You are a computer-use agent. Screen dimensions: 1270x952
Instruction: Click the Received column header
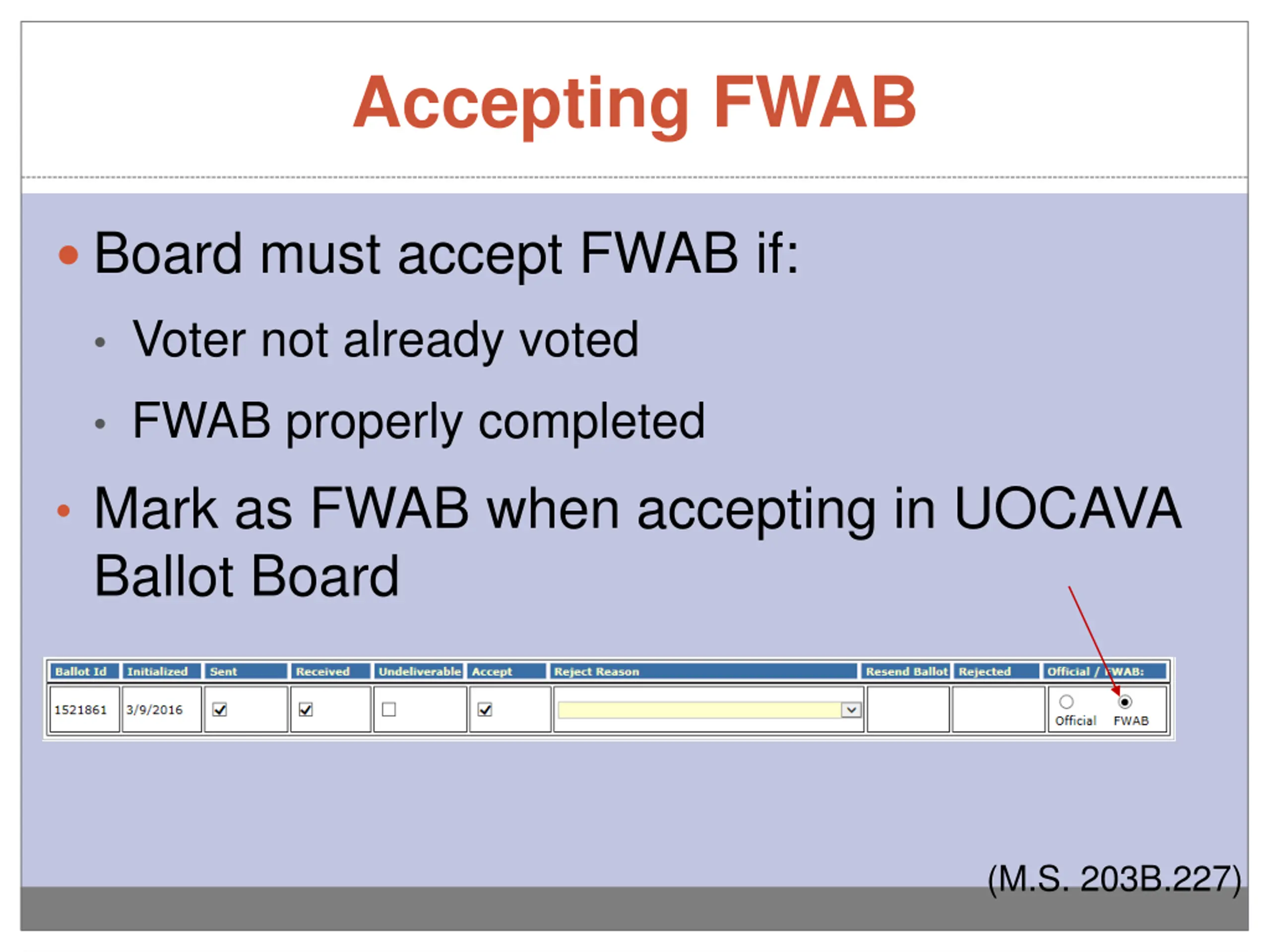[x=330, y=671]
